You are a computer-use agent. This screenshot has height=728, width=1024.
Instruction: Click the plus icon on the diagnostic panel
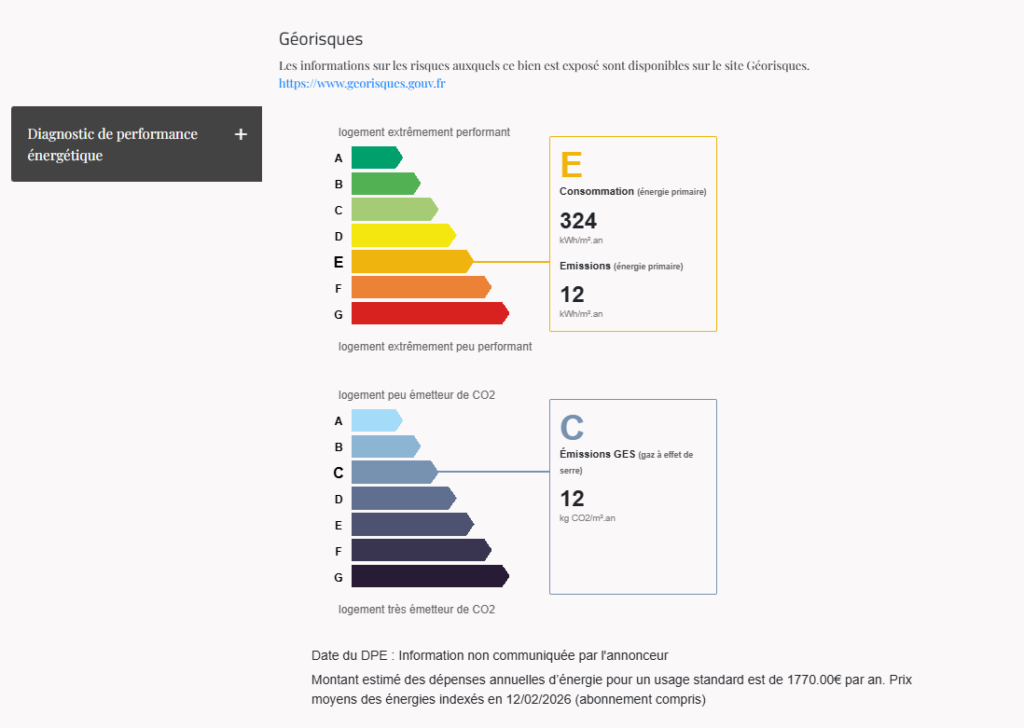click(x=240, y=135)
